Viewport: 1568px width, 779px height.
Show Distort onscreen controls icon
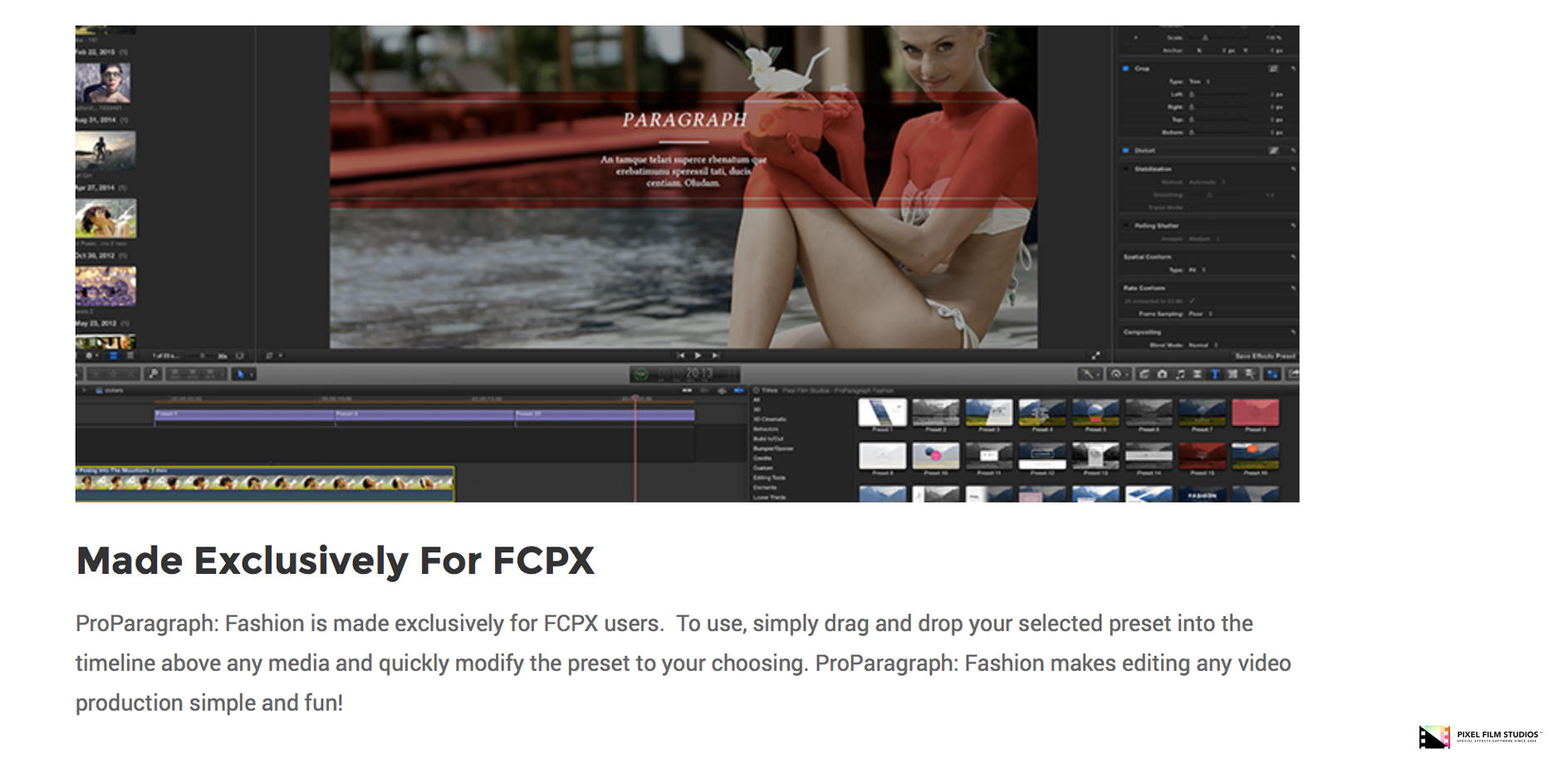(1273, 150)
